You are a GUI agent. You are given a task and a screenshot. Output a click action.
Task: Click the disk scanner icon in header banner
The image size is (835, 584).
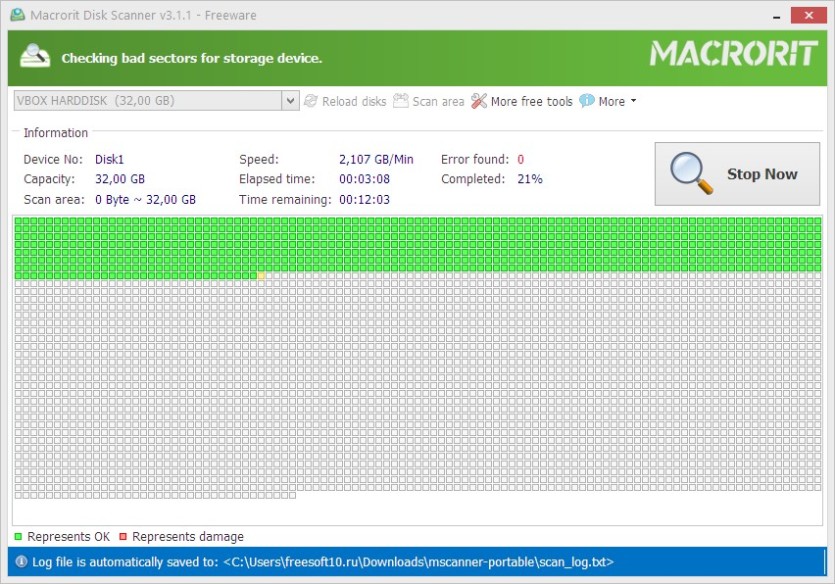coord(35,56)
